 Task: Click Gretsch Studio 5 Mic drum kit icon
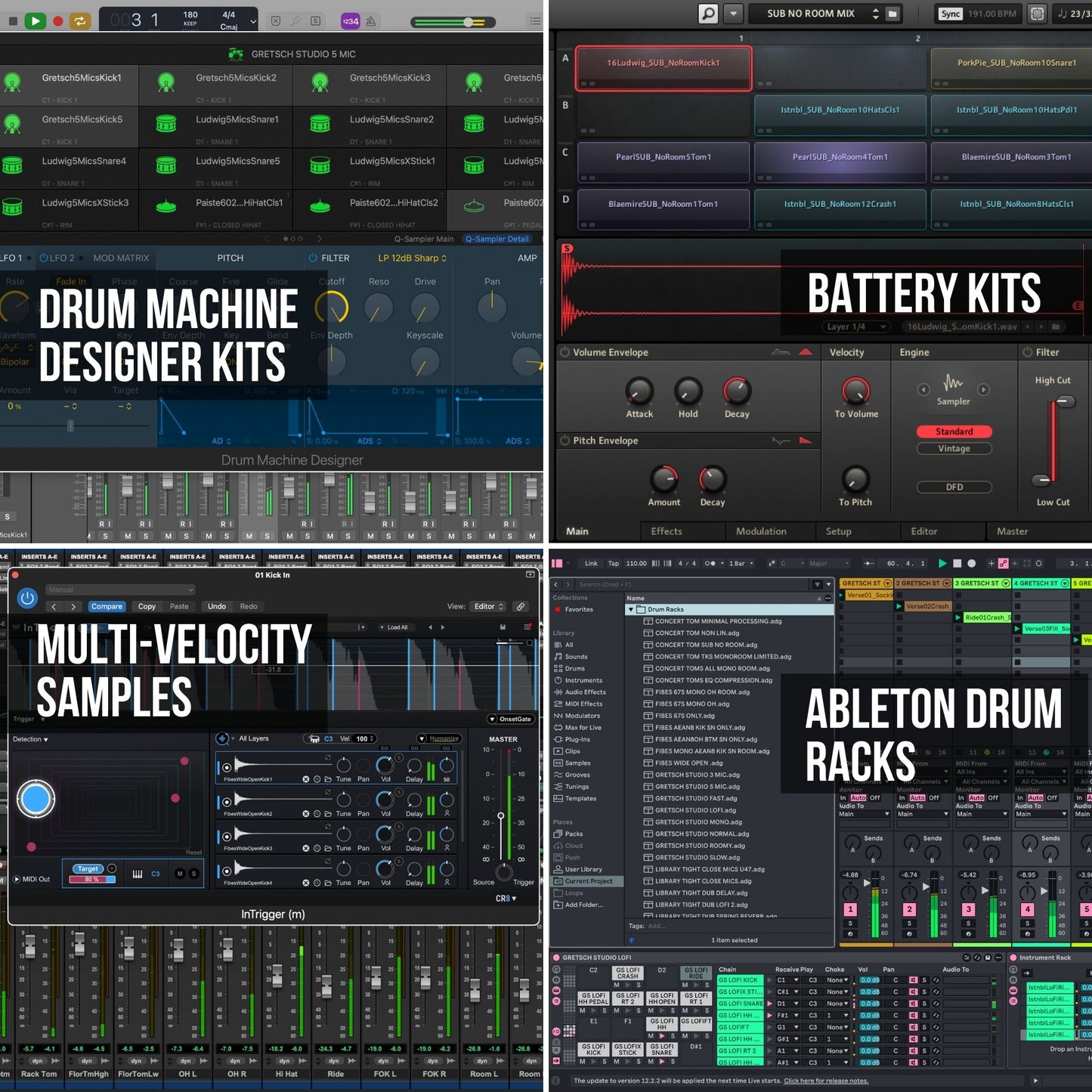(x=236, y=54)
